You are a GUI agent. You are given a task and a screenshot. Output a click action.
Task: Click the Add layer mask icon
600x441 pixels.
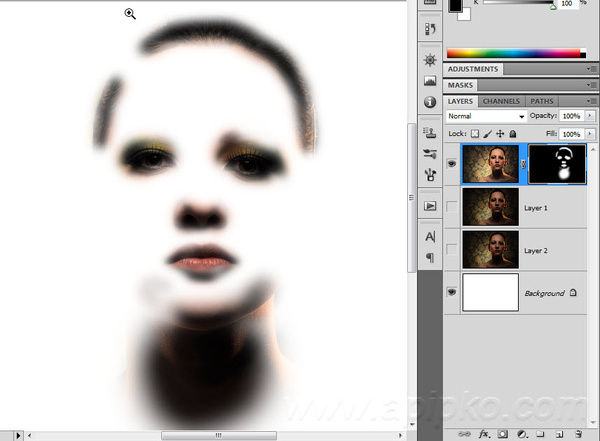pos(502,434)
